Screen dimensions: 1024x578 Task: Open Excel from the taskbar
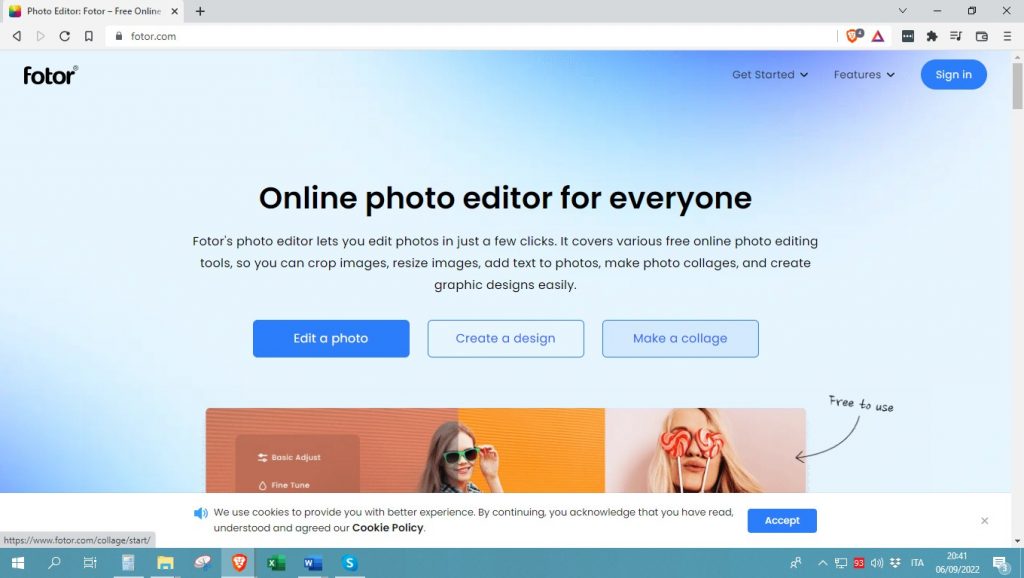tap(276, 563)
